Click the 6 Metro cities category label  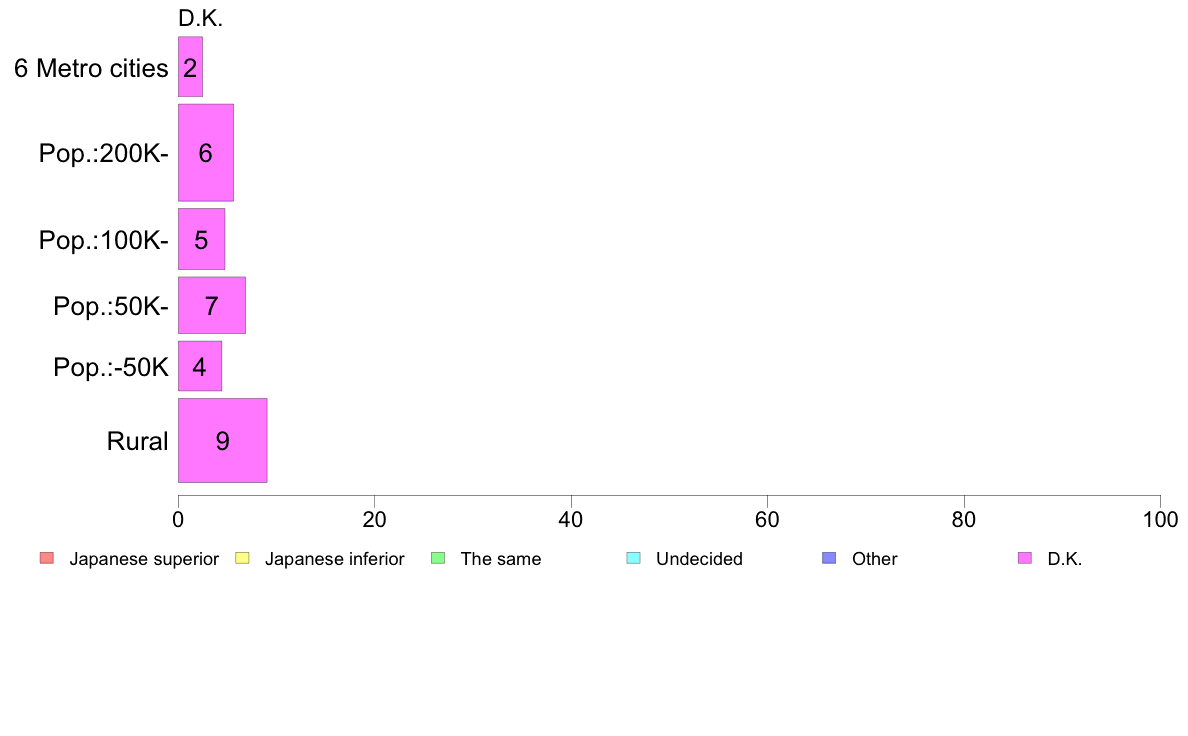(x=91, y=68)
